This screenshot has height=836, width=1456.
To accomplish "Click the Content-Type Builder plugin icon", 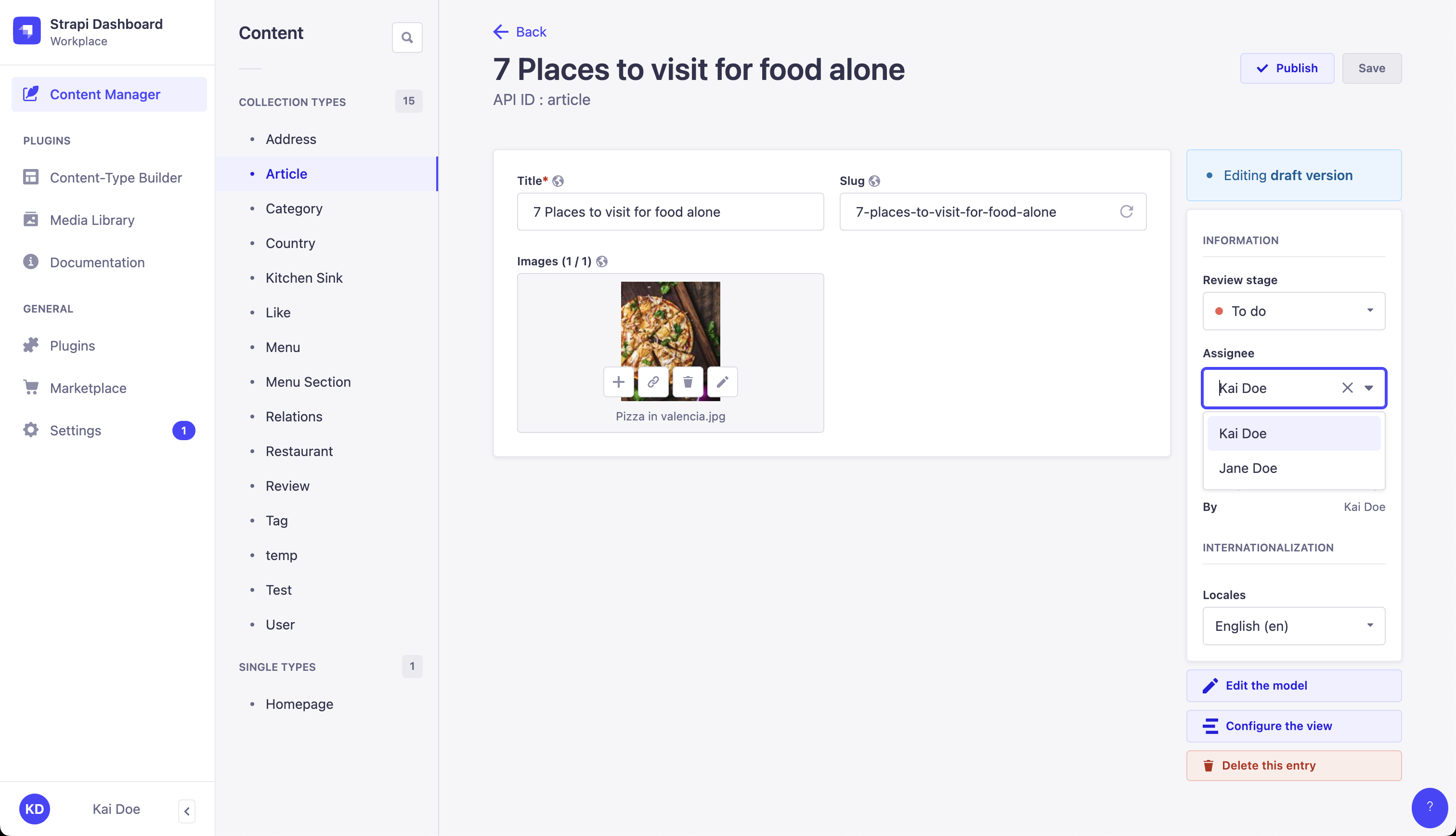I will (x=30, y=178).
